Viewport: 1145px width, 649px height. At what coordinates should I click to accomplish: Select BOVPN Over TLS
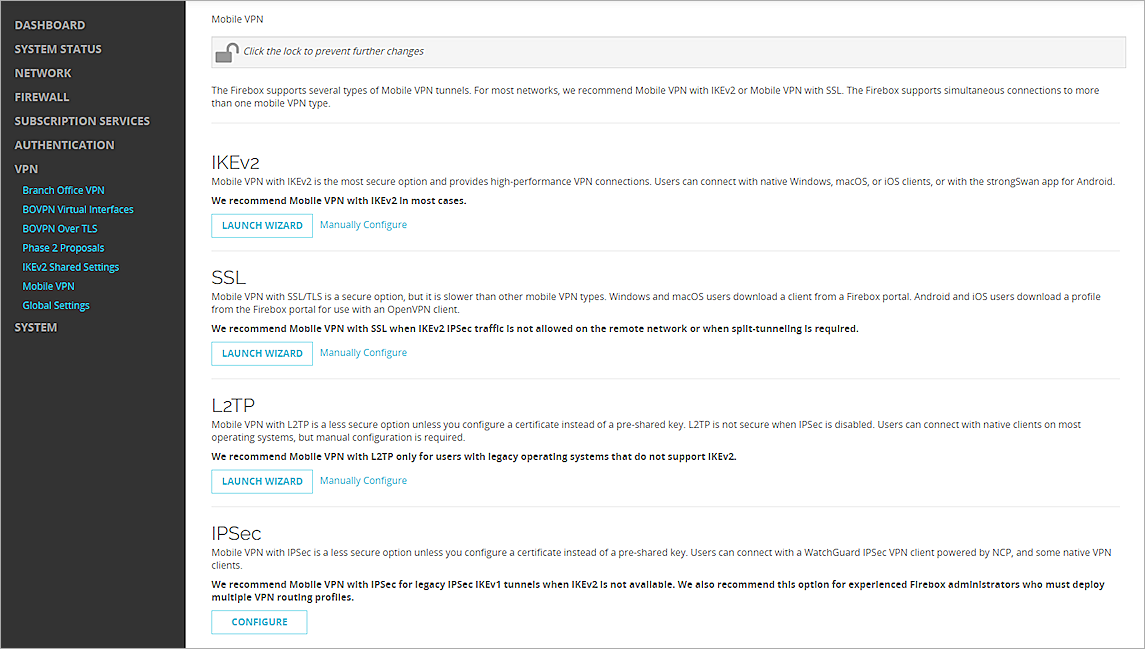pos(60,229)
